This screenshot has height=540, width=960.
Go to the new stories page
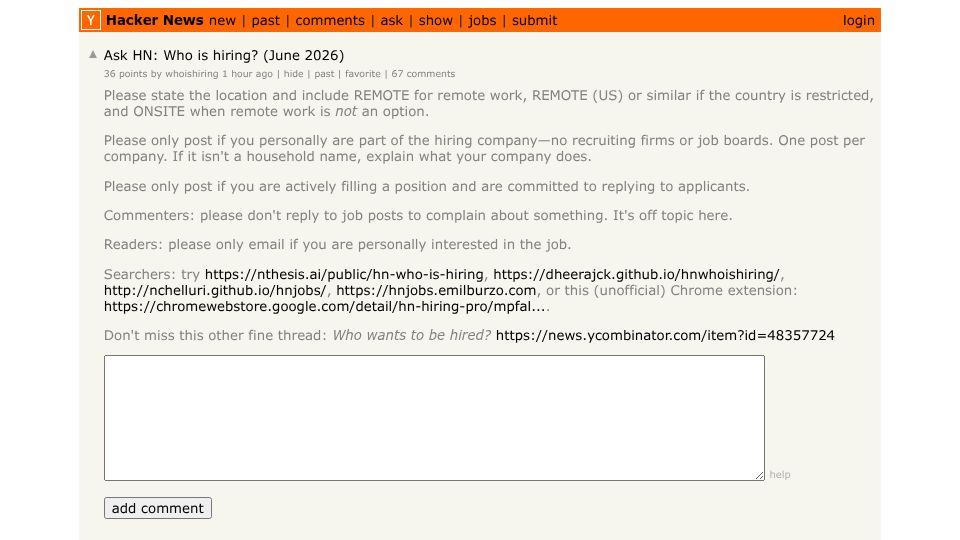(x=222, y=21)
